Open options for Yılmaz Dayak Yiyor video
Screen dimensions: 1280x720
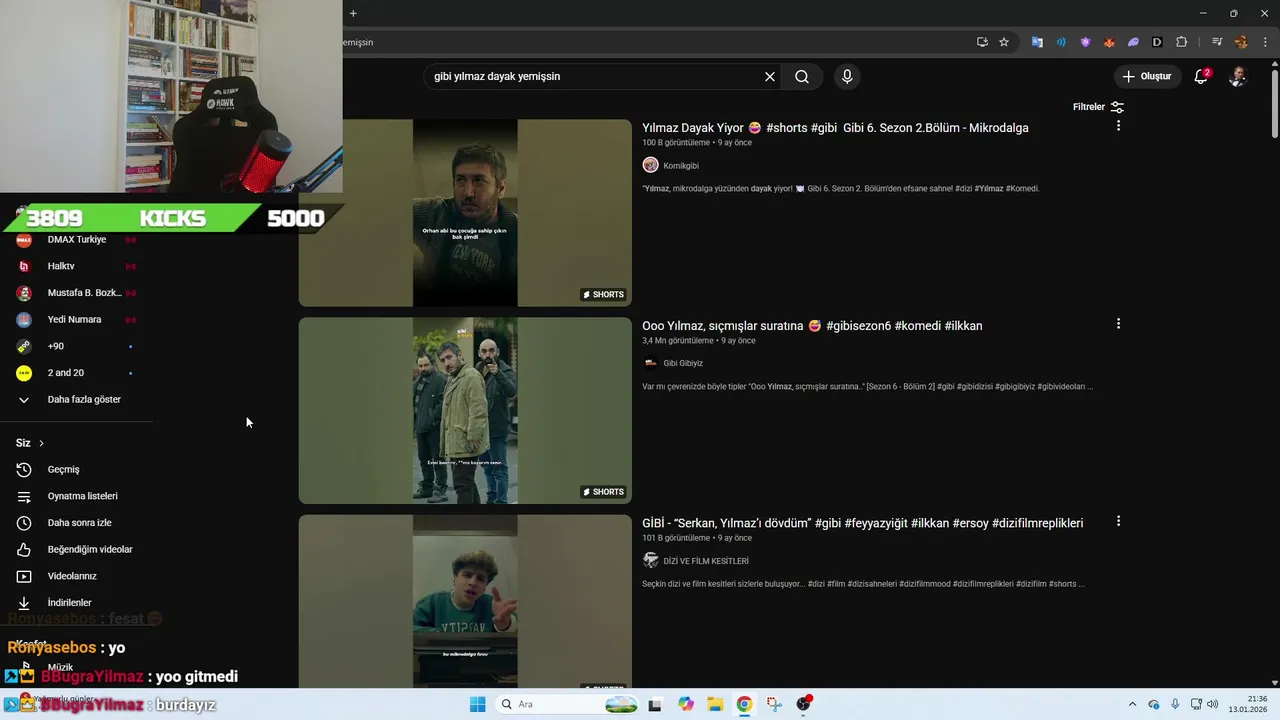1118,126
